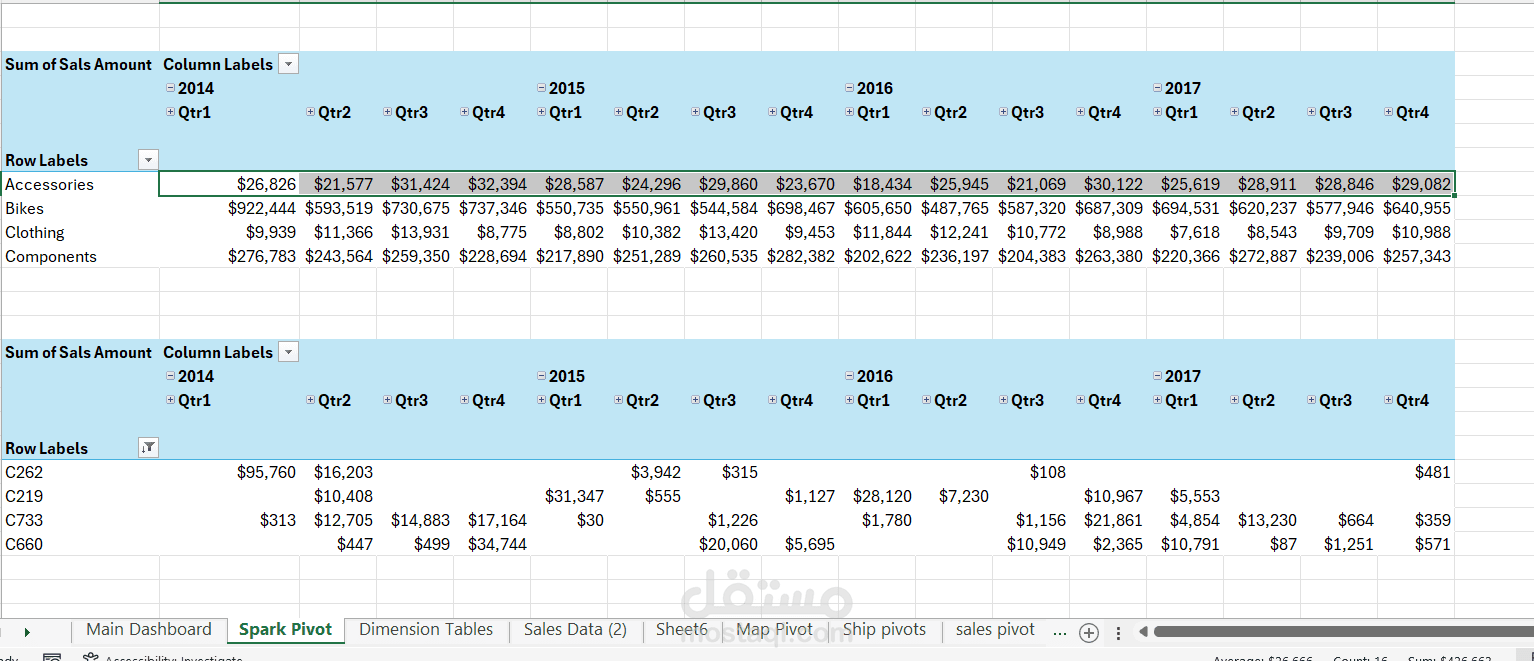Expand 2014 Qtr3 in the C262 table
This screenshot has height=661, width=1534.
pos(387,400)
